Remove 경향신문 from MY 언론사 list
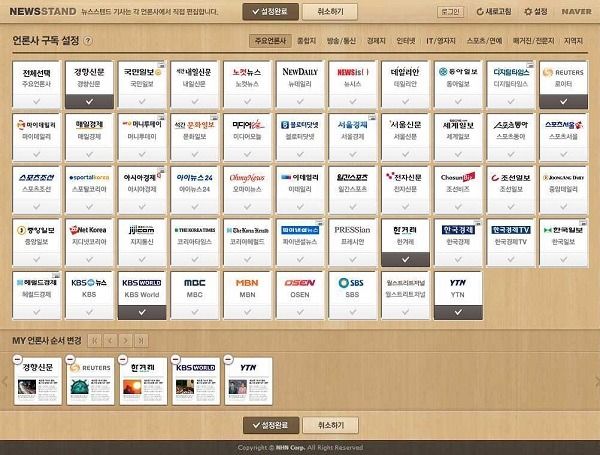600x455 pixels. (17, 359)
